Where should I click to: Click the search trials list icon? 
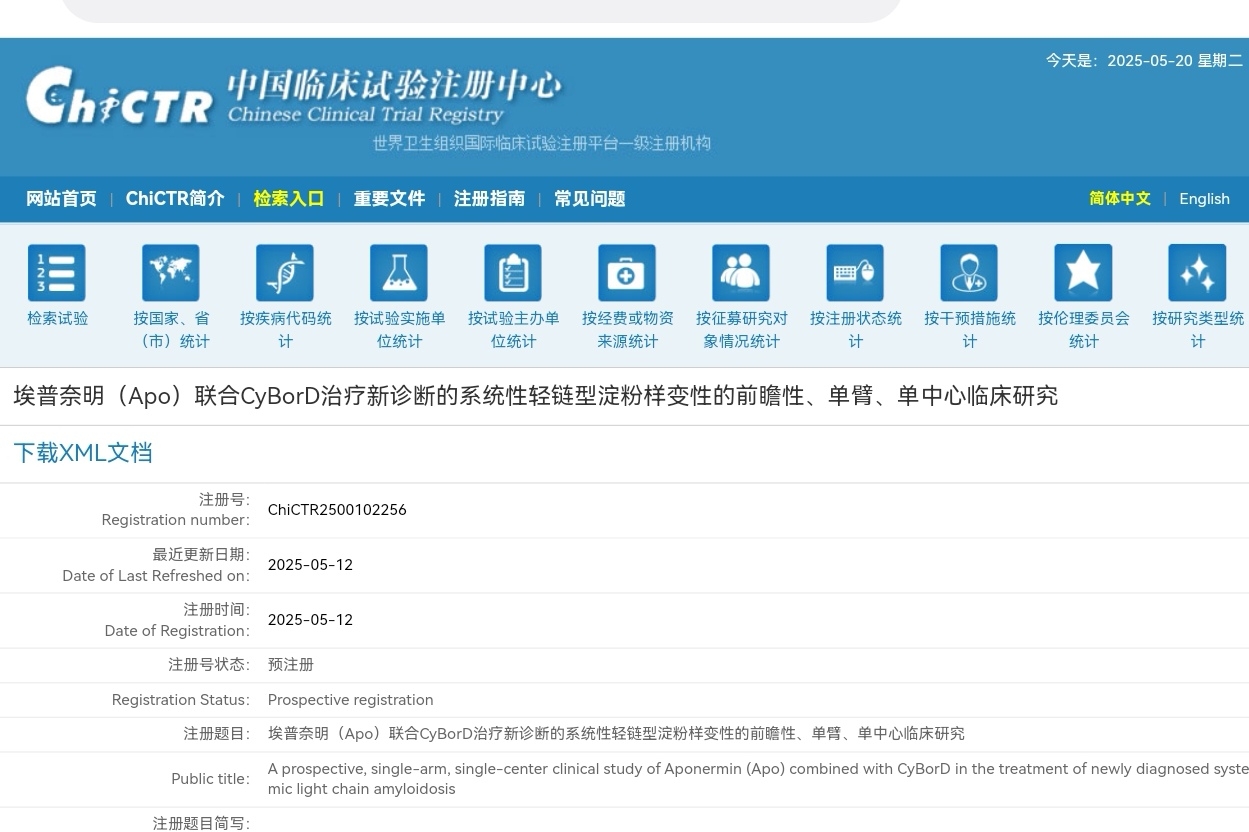pyautogui.click(x=56, y=272)
